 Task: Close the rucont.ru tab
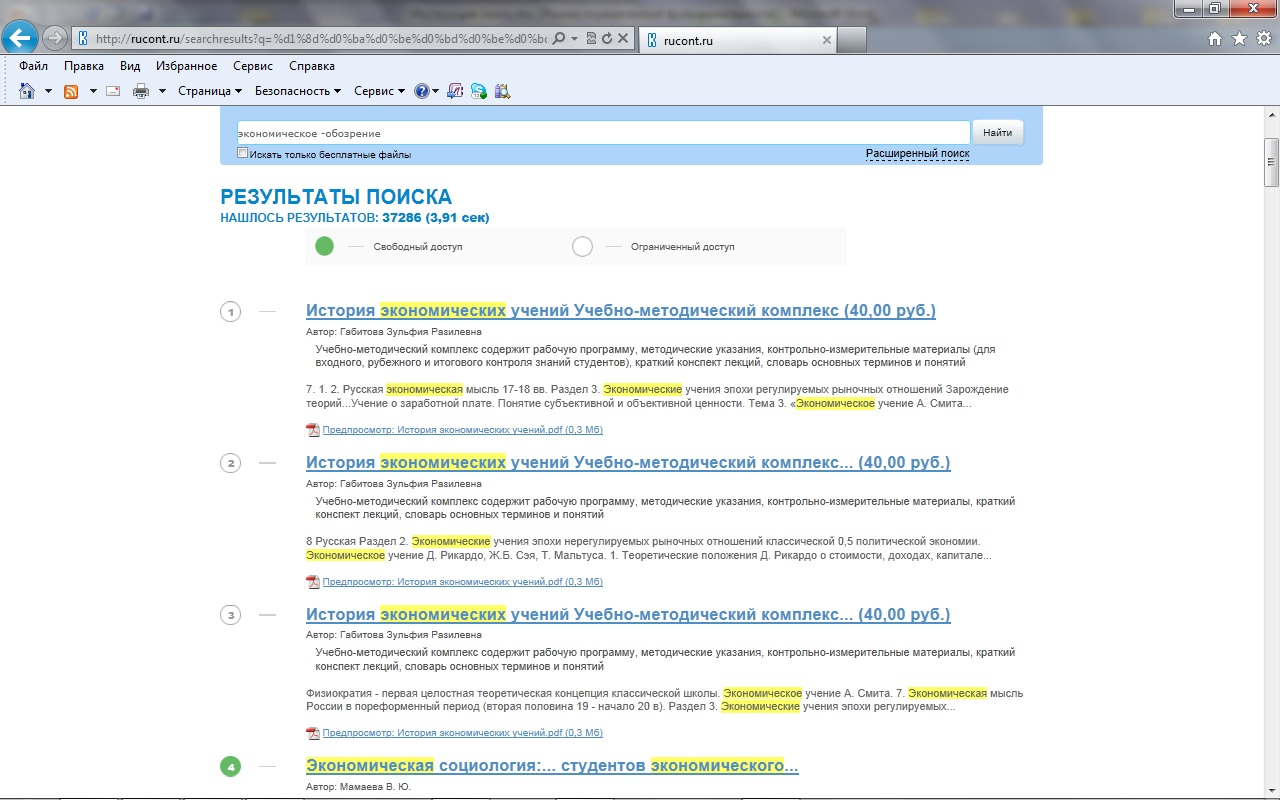[826, 40]
